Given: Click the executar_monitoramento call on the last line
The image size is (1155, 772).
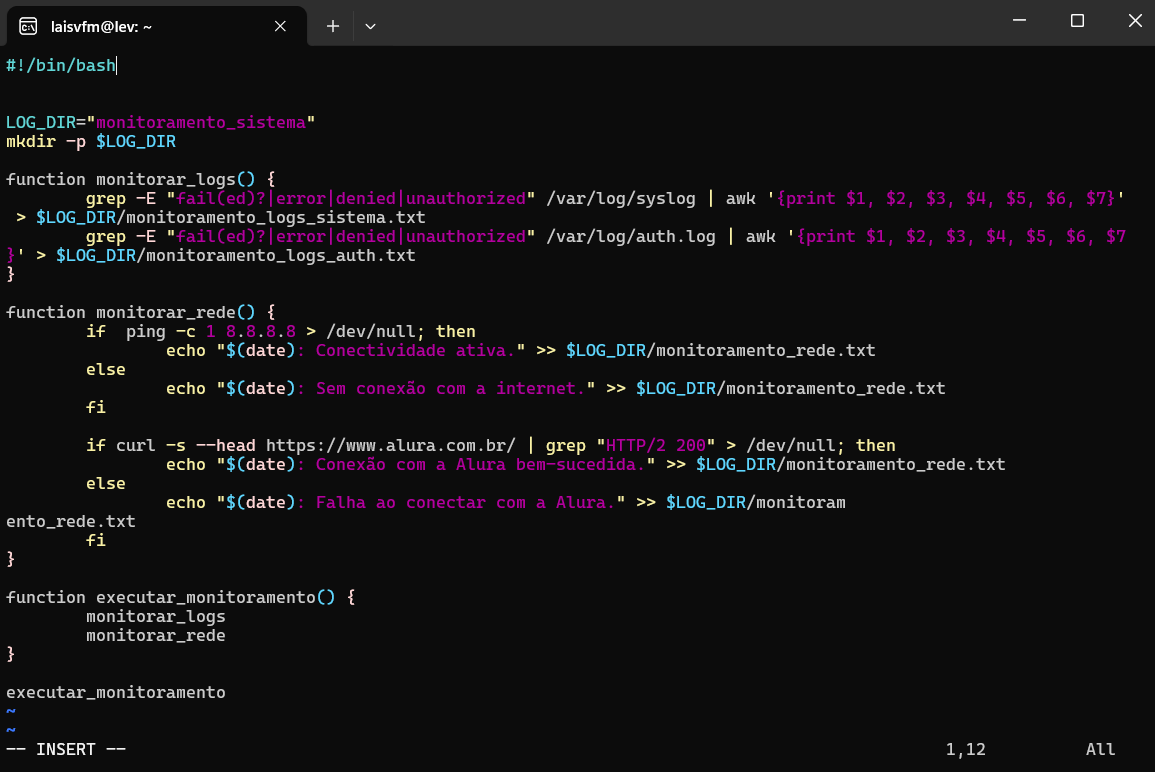Looking at the screenshot, I should pyautogui.click(x=115, y=693).
